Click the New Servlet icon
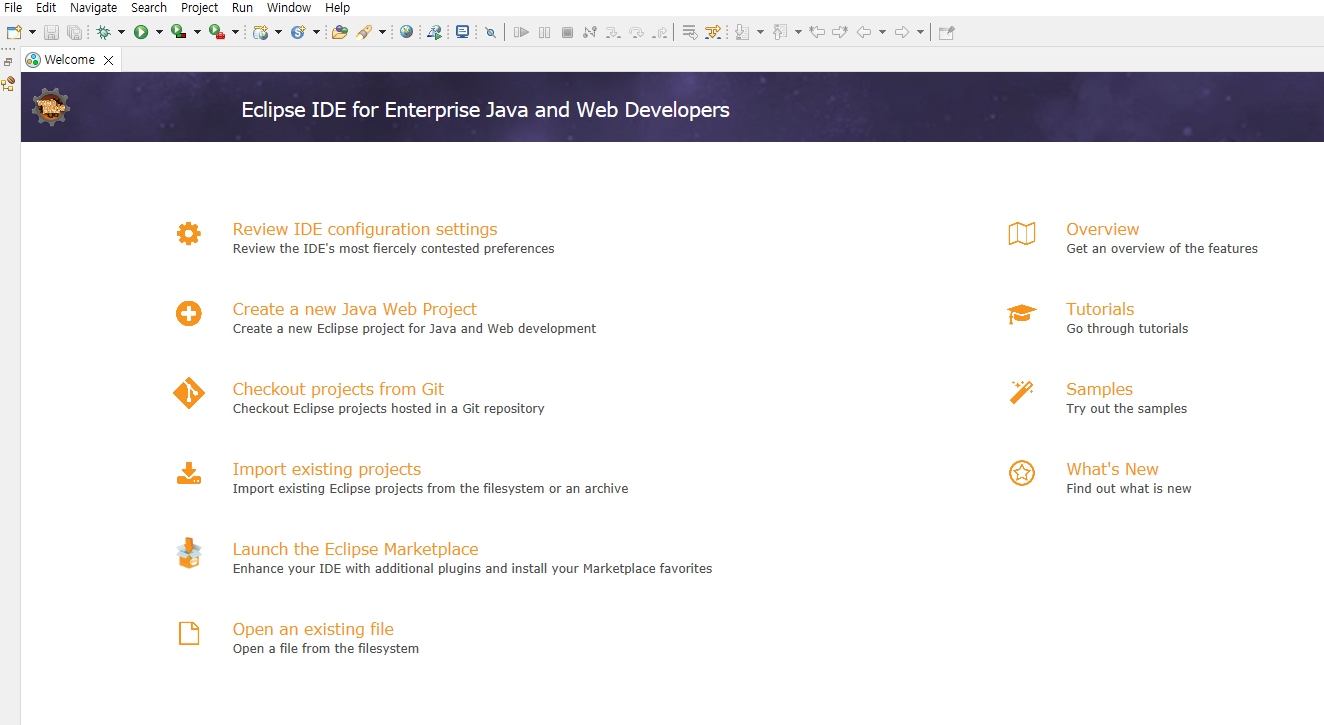Image resolution: width=1324 pixels, height=725 pixels. click(298, 32)
